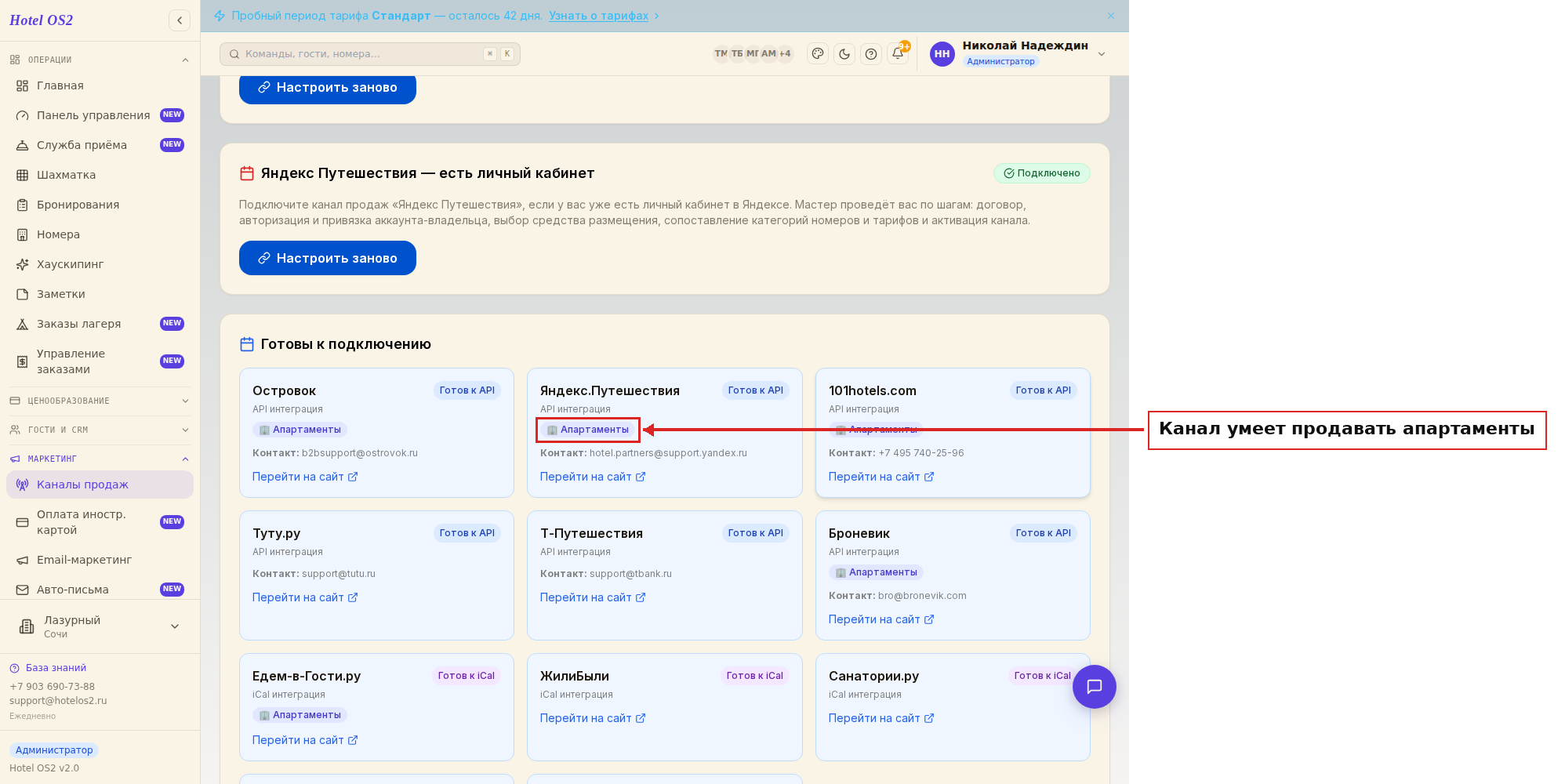Click the Подключено status badge
The height and width of the screenshot is (784, 1565).
click(x=1041, y=173)
